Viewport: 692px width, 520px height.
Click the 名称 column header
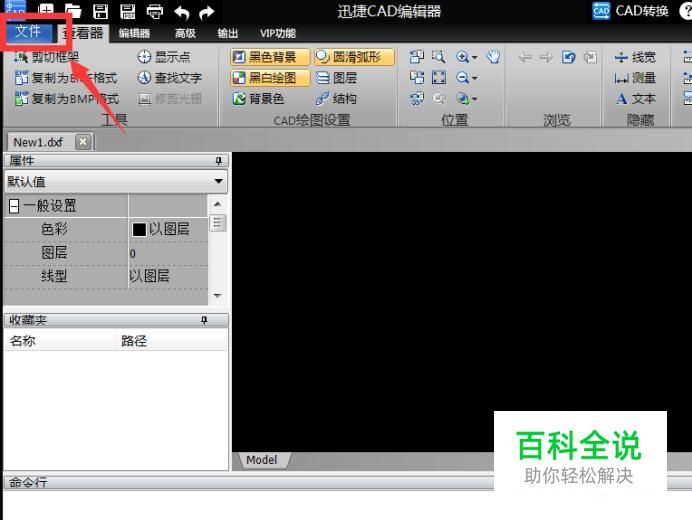(59, 340)
